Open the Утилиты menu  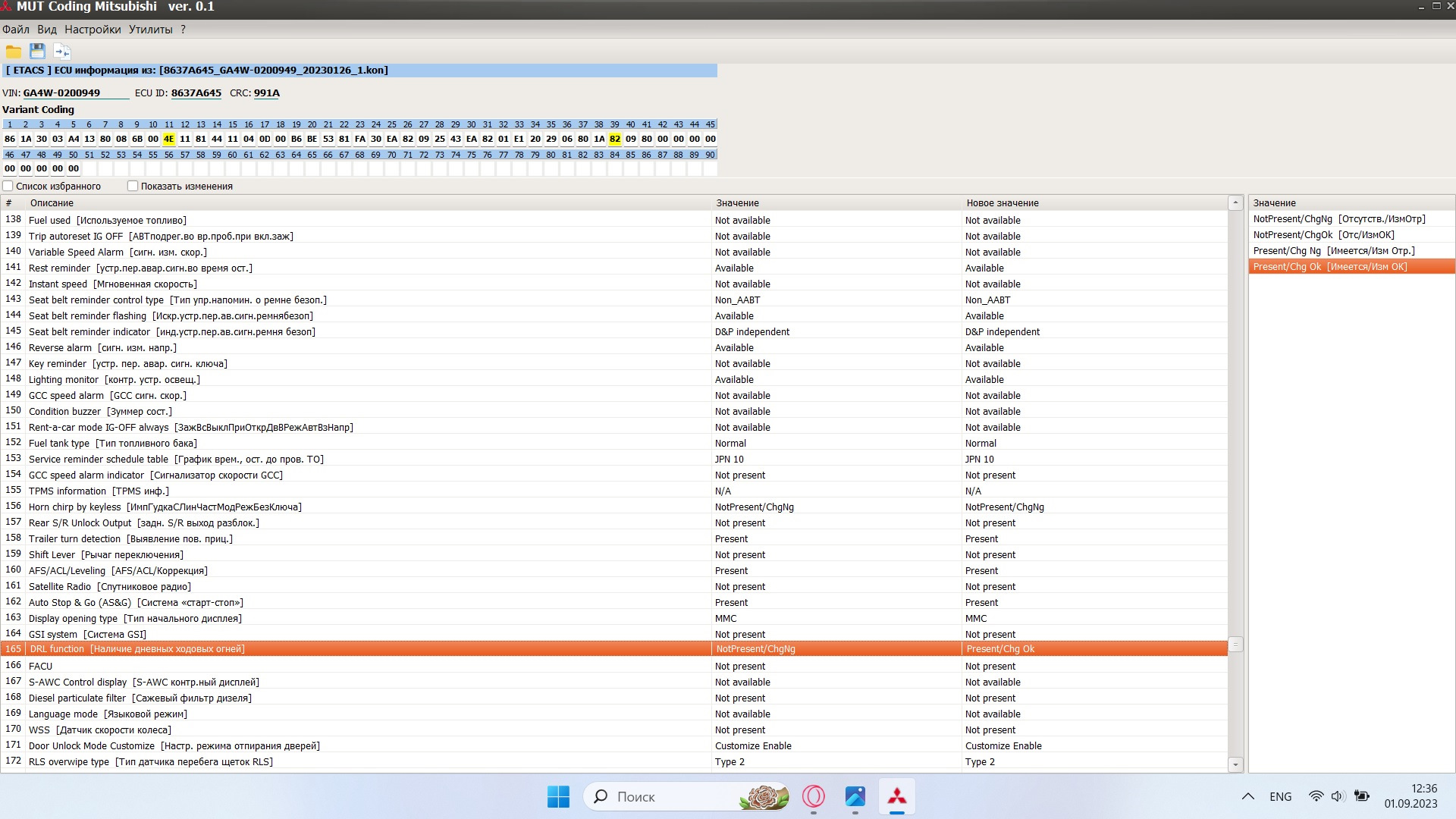coord(150,30)
